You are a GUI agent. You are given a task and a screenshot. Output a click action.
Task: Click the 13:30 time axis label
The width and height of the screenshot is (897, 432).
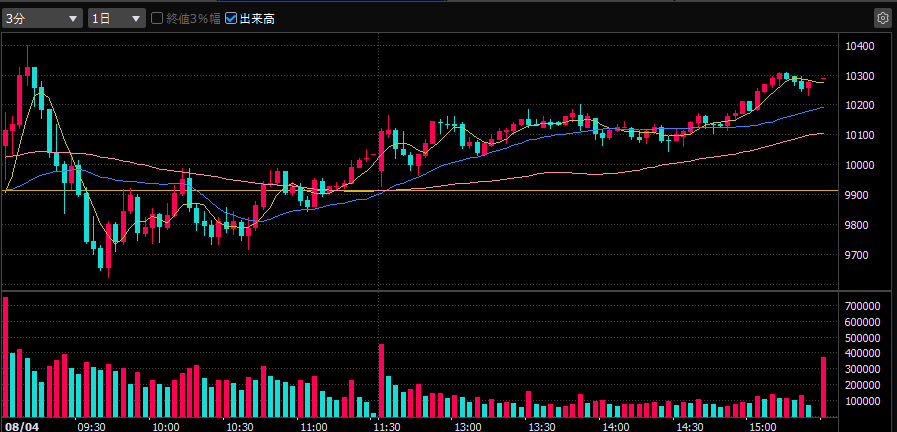click(542, 426)
